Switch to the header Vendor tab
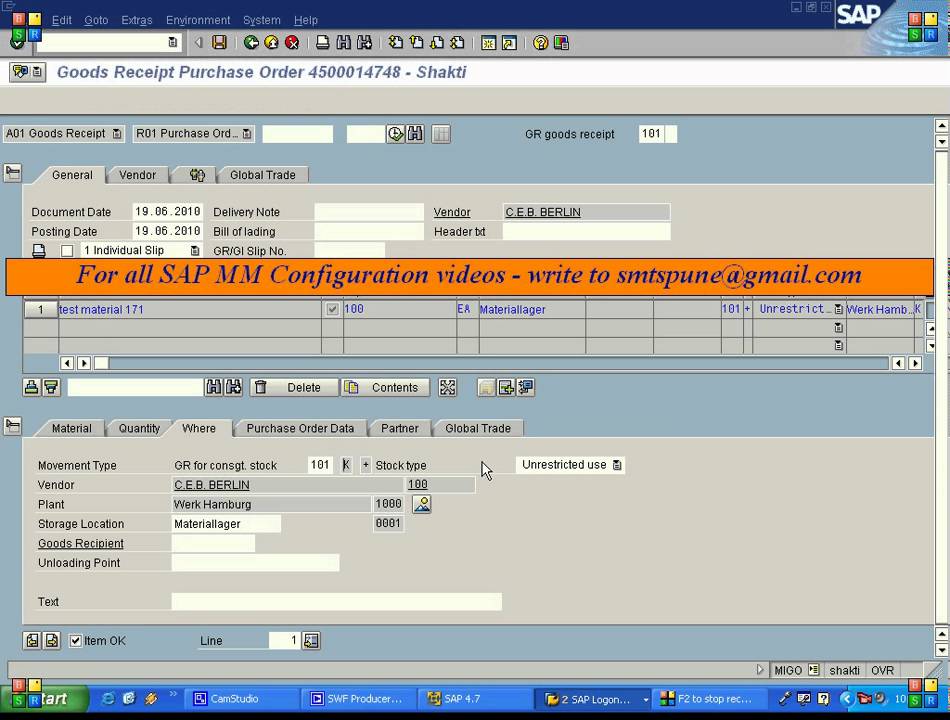950x720 pixels. [x=137, y=175]
